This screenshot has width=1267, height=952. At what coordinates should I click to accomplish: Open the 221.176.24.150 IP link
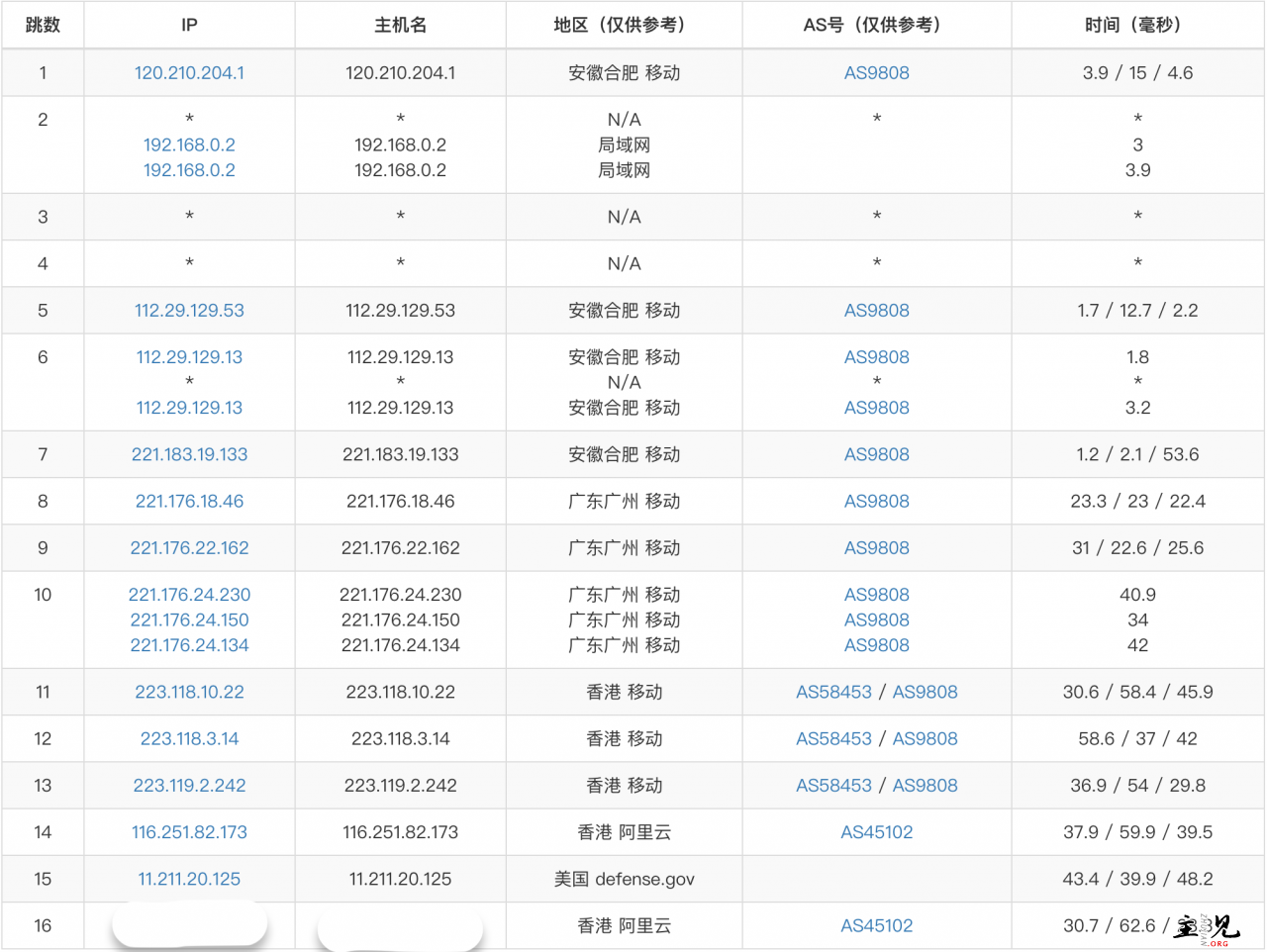point(189,620)
